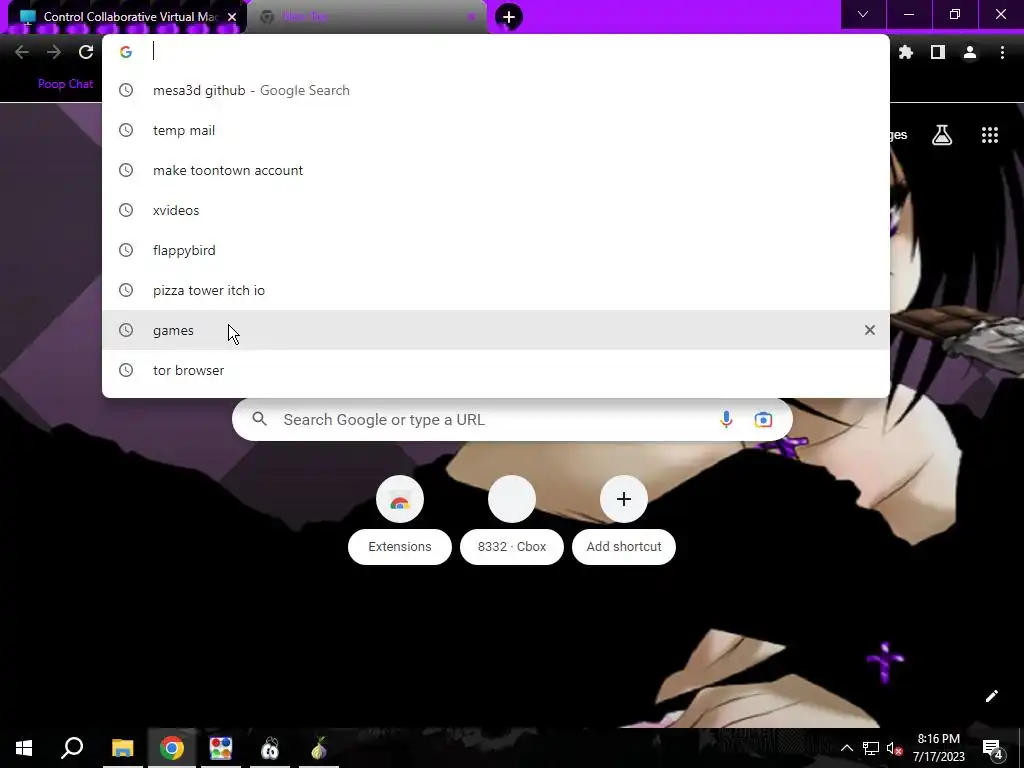Viewport: 1024px width, 768px height.
Task: Open Chrome three-dot menu
Action: [1002, 52]
